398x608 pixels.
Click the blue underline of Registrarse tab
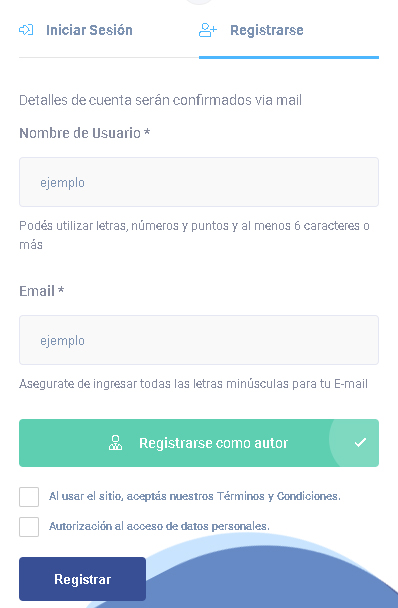pos(289,57)
